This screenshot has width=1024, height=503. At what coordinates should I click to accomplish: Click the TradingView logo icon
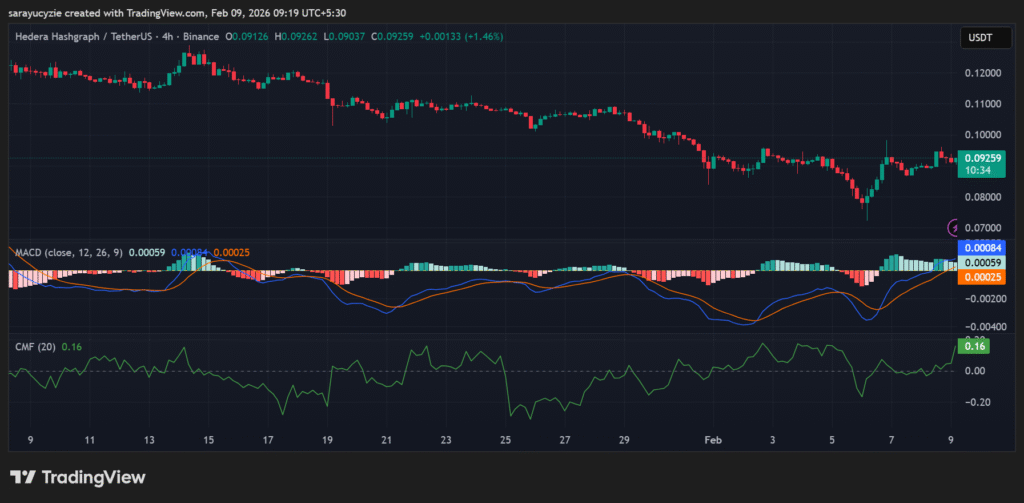point(22,477)
